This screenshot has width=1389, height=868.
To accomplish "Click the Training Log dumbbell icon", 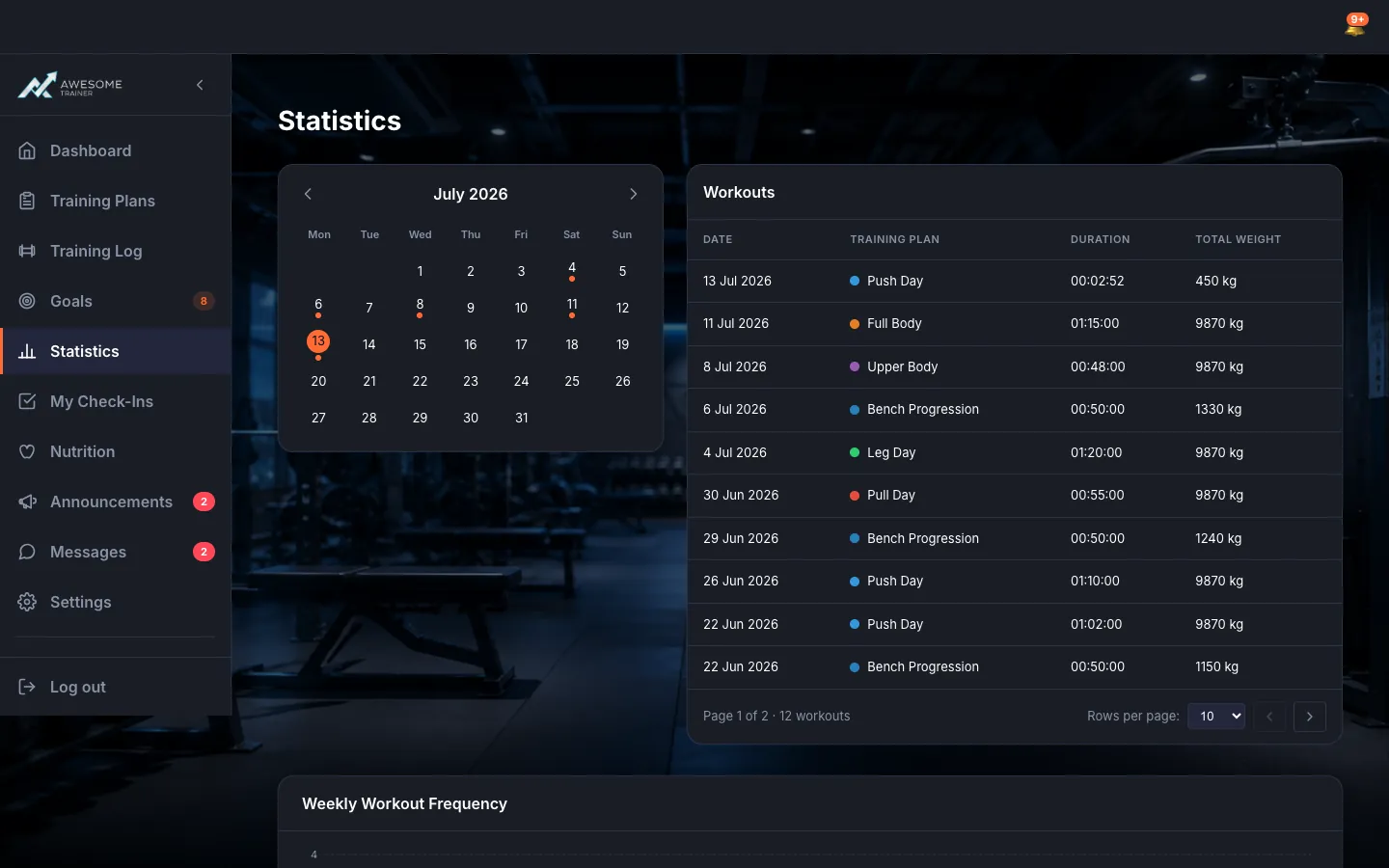I will pos(27,251).
